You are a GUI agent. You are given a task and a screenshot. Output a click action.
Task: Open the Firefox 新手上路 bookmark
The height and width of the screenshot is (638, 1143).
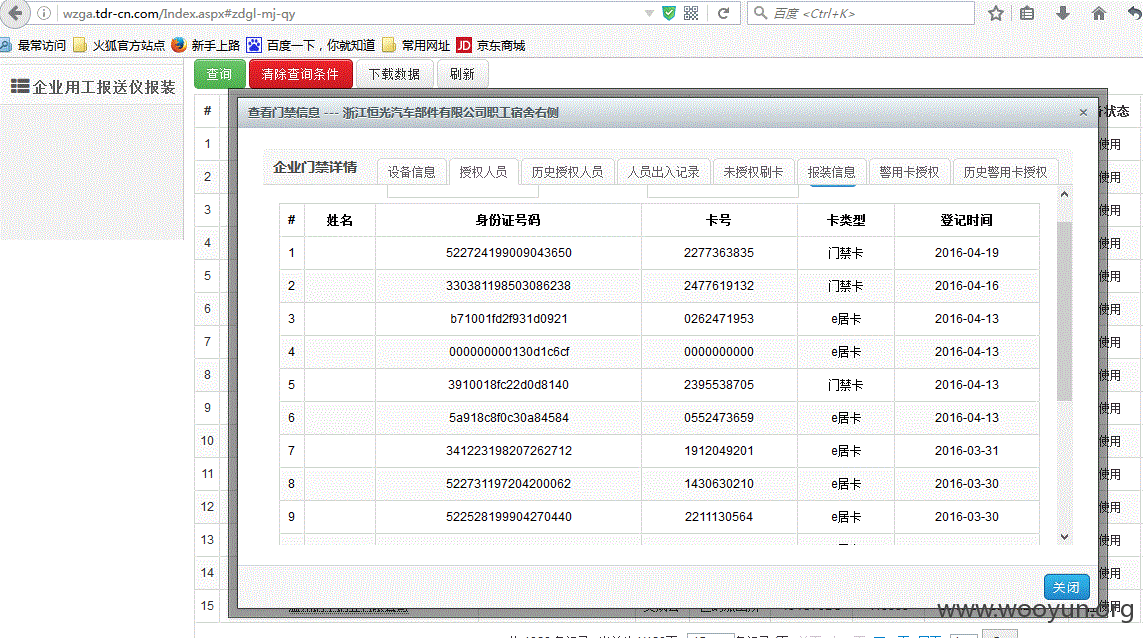206,45
